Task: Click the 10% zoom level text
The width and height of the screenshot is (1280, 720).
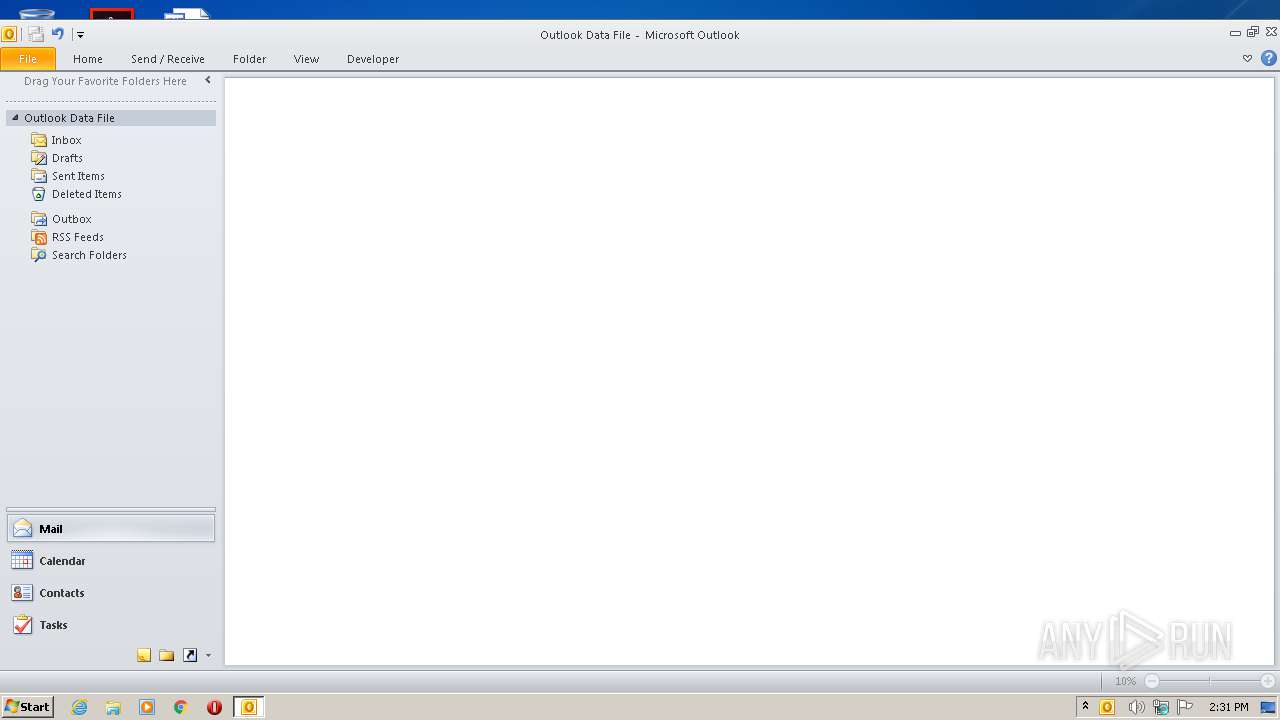Action: [1125, 681]
